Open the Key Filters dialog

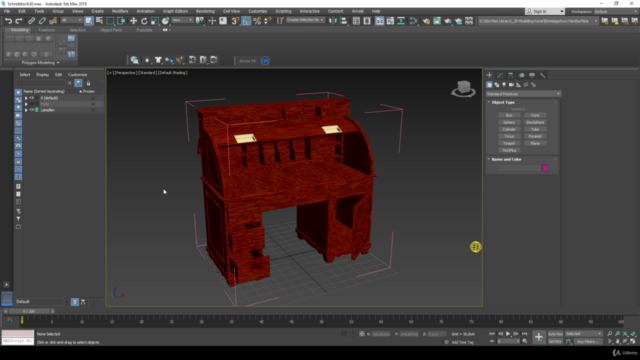[x=588, y=342]
